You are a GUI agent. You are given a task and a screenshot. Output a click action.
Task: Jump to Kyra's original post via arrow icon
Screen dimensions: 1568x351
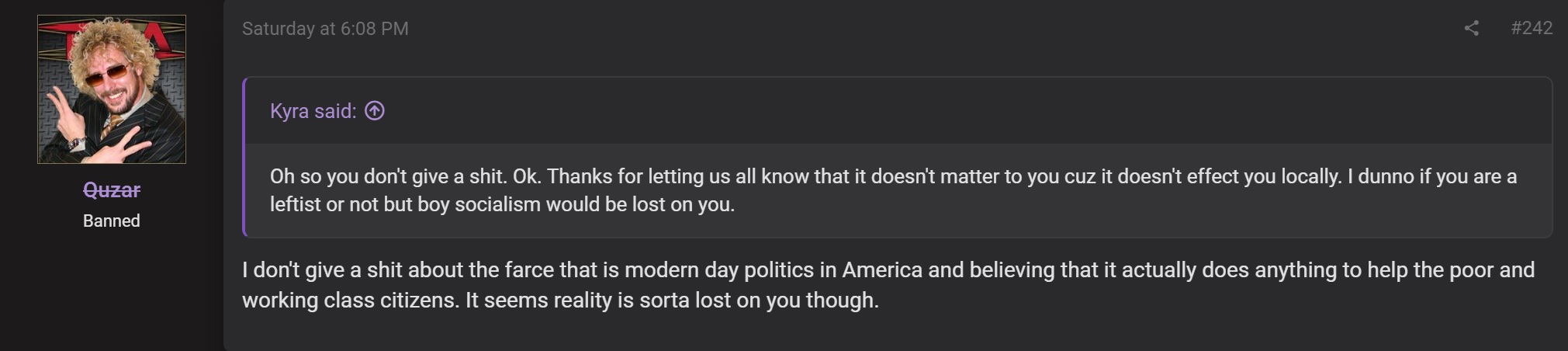point(375,111)
